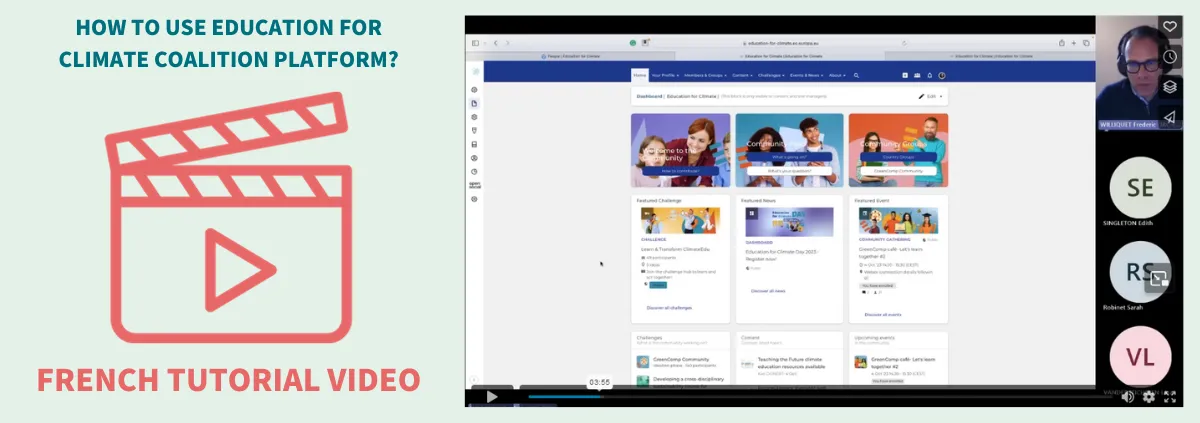The image size is (1200, 423).
Task: Click the 'What is going on?' button
Action: pos(790,157)
